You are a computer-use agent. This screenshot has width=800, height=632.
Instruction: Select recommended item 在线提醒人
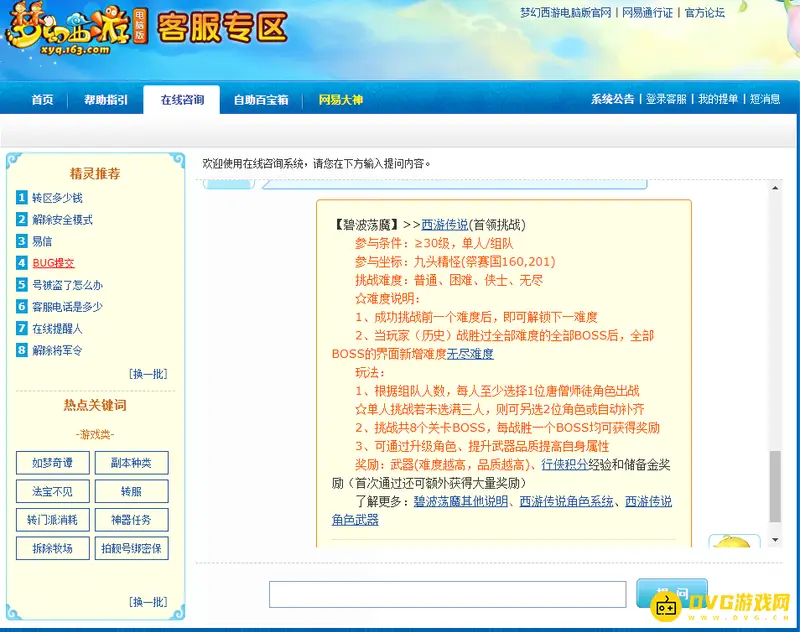click(x=57, y=328)
